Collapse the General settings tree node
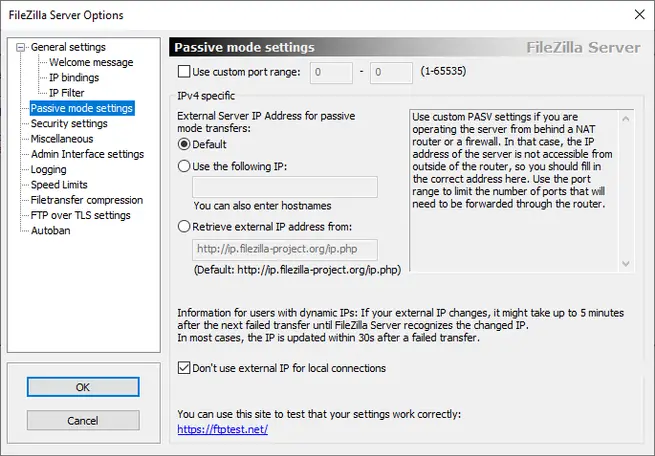The width and height of the screenshot is (655, 456). point(22,47)
